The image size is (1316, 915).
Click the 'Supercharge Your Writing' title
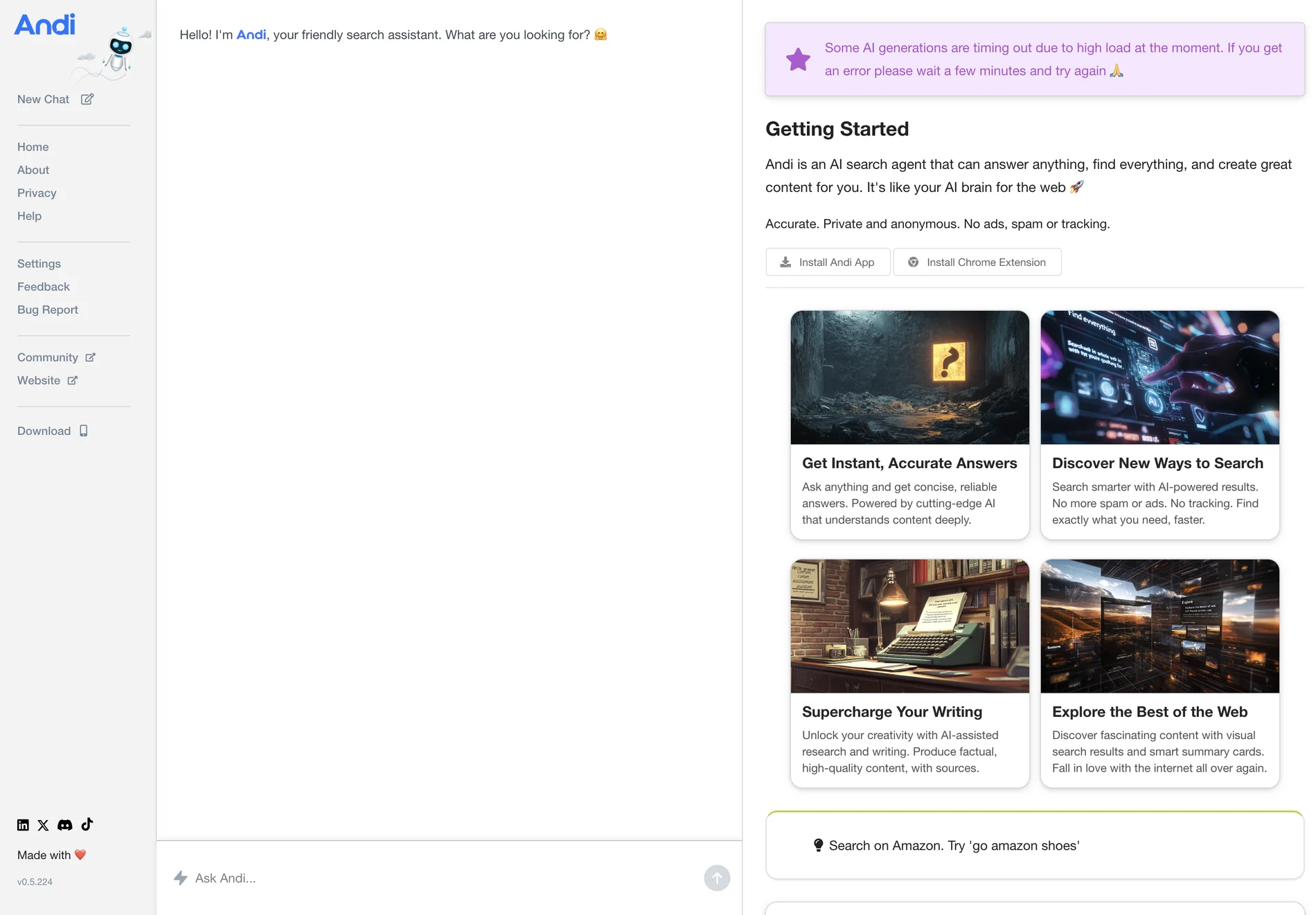tap(892, 712)
